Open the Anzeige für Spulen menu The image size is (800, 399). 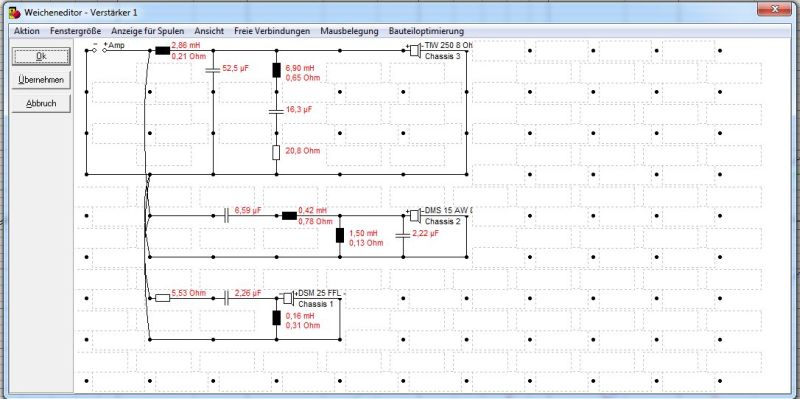coord(147,31)
